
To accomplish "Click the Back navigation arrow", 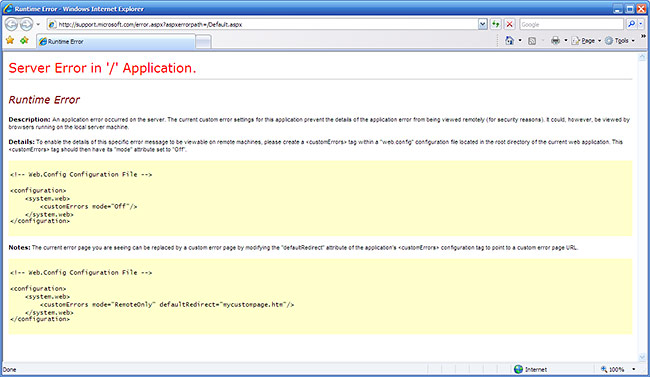I will tap(11, 24).
